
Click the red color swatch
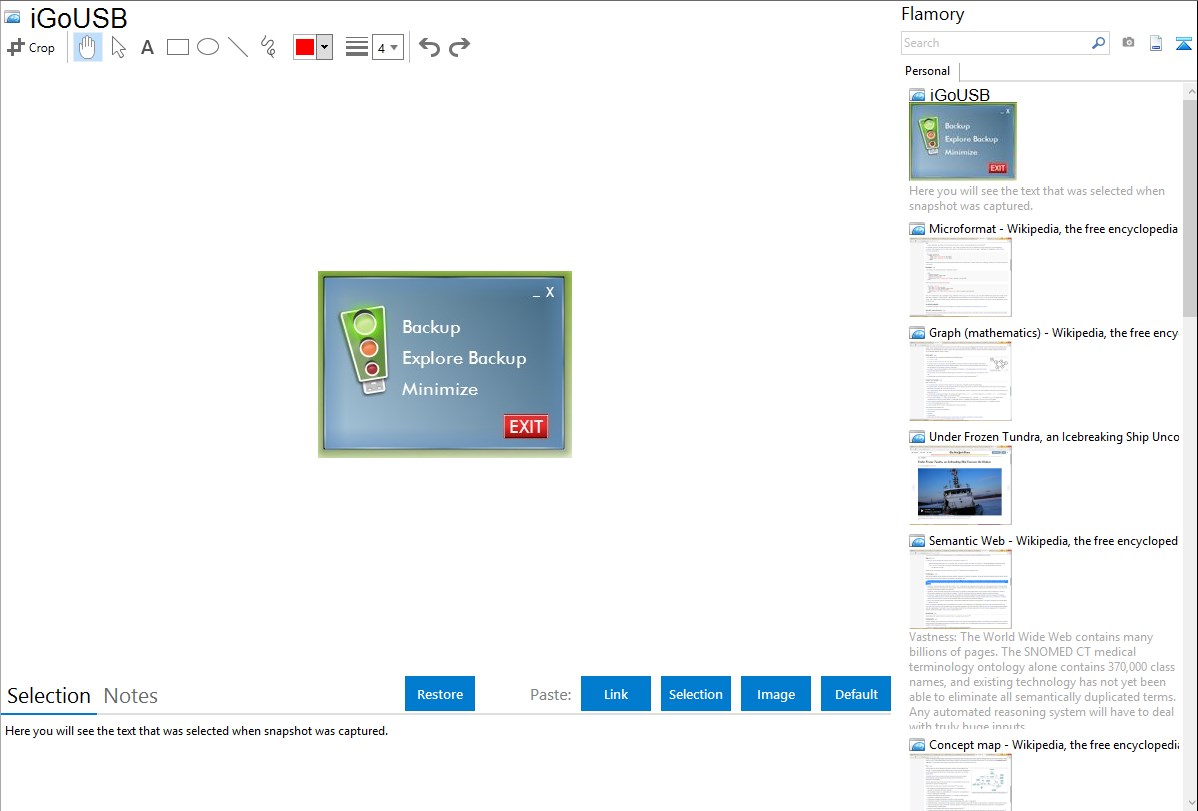[x=305, y=47]
